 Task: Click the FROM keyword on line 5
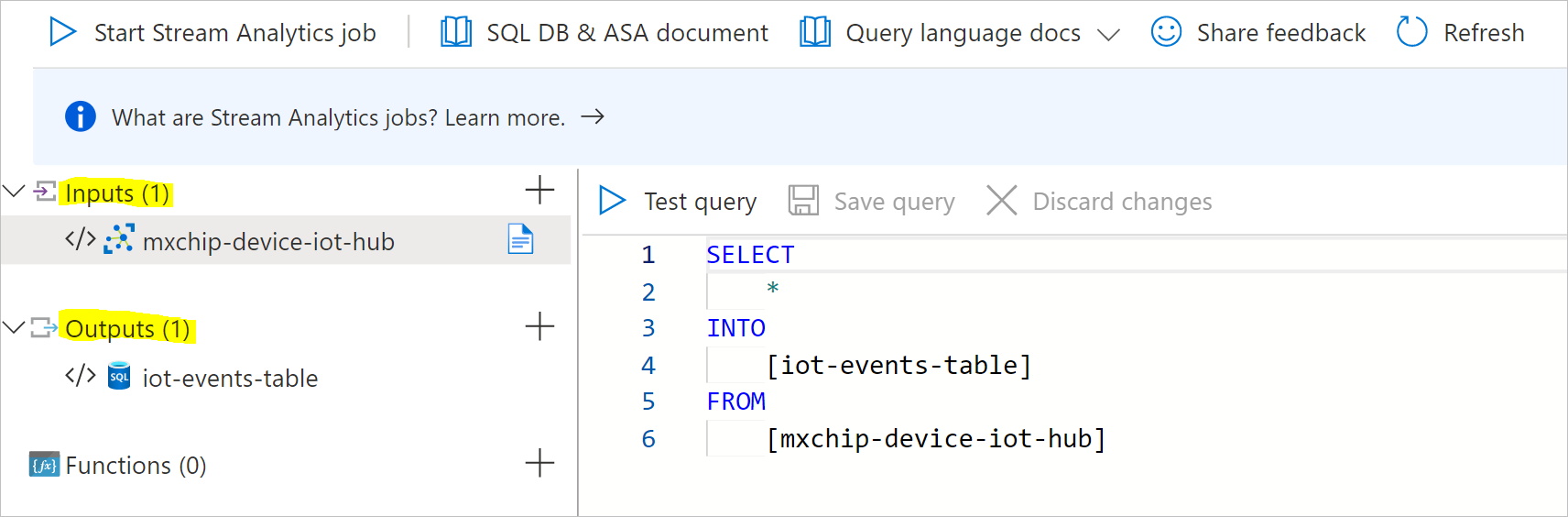(735, 401)
